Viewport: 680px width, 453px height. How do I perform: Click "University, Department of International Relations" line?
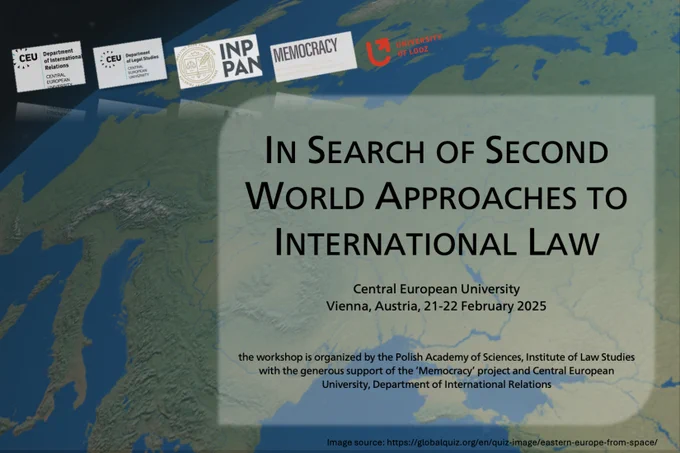coord(436,384)
